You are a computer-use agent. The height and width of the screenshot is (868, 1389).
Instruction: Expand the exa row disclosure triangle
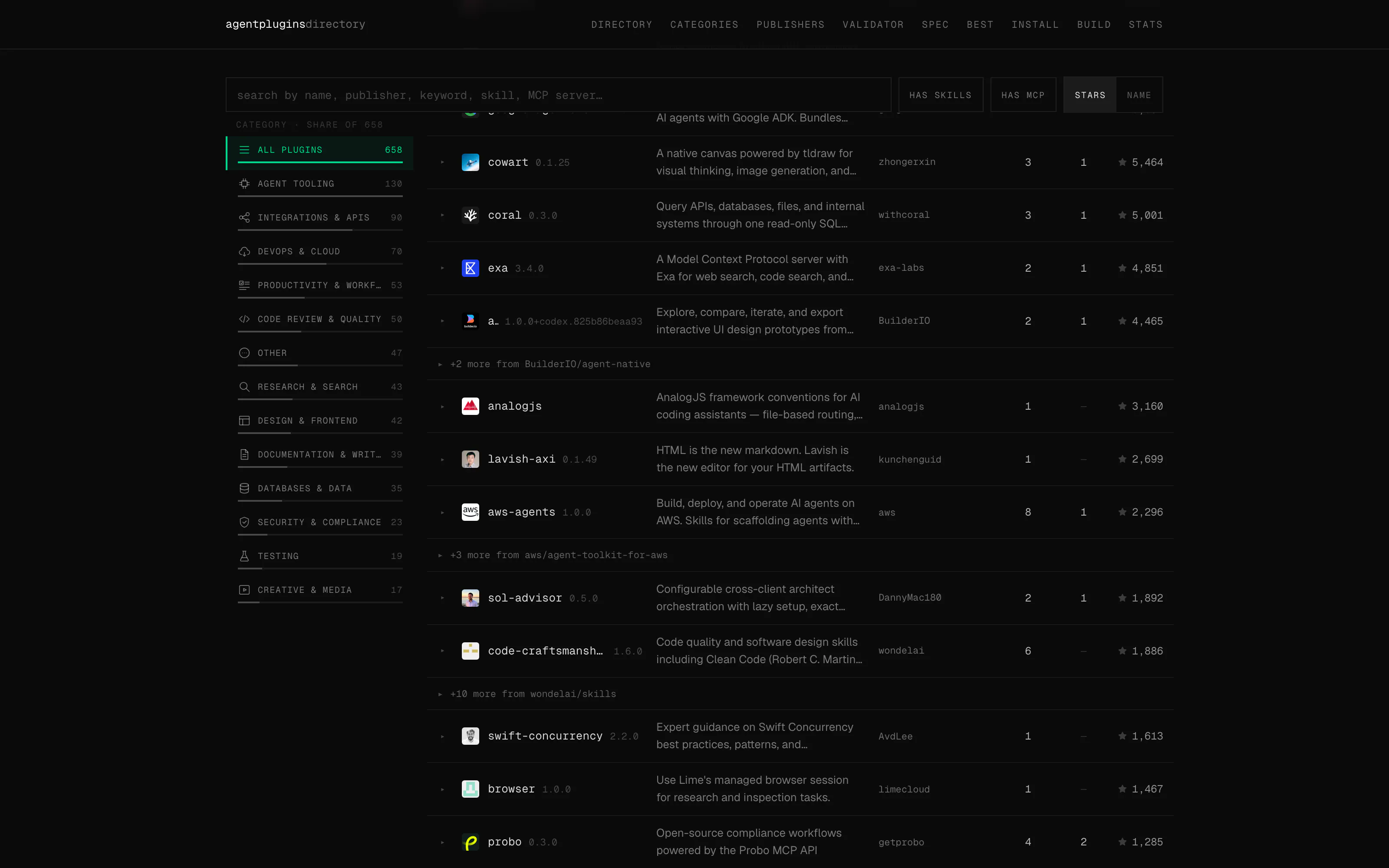click(x=443, y=268)
